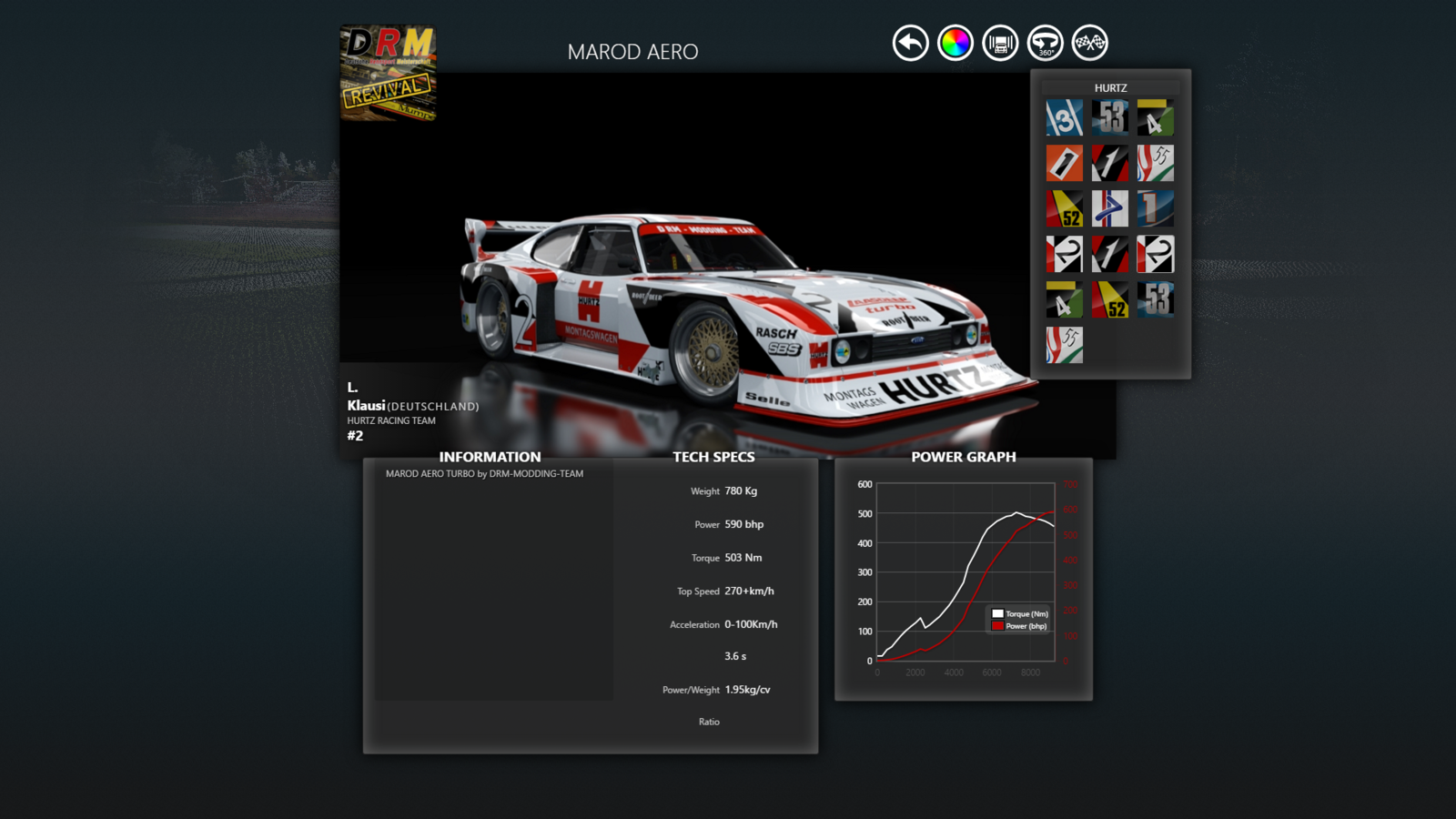Pick the #53 livery in the fifth row

pos(1156,300)
